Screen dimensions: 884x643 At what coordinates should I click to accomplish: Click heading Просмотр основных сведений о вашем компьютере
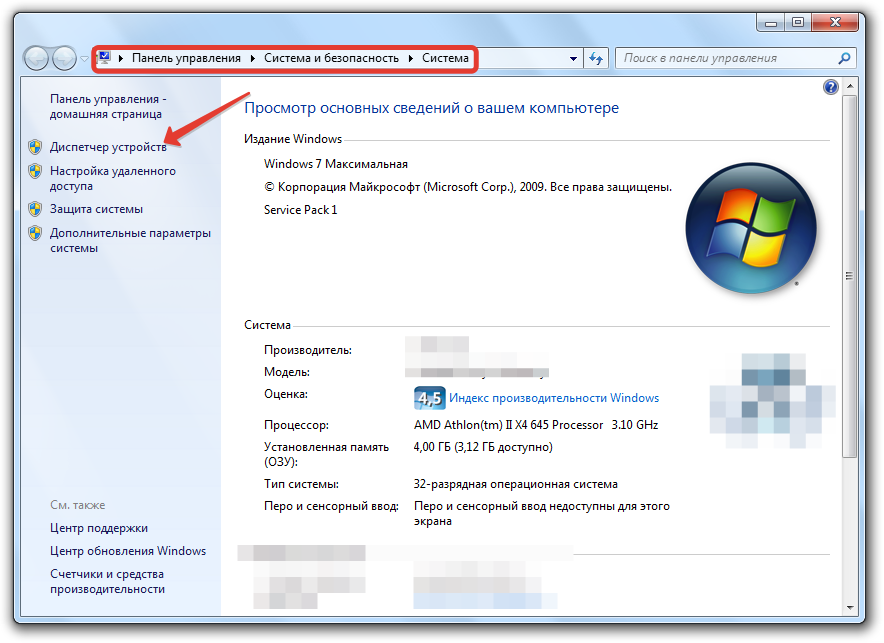(x=431, y=108)
